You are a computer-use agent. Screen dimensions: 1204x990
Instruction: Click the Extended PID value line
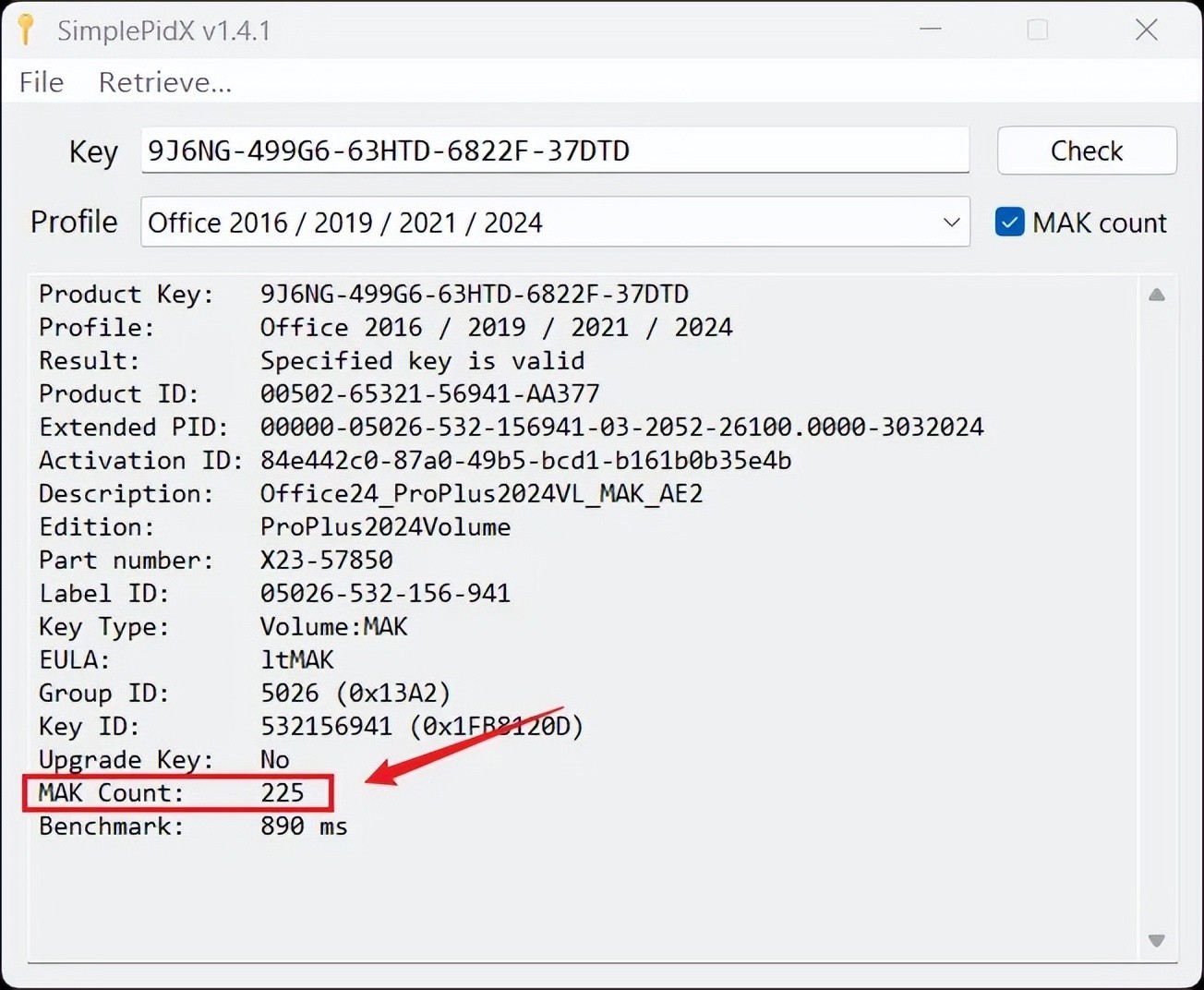pos(621,428)
